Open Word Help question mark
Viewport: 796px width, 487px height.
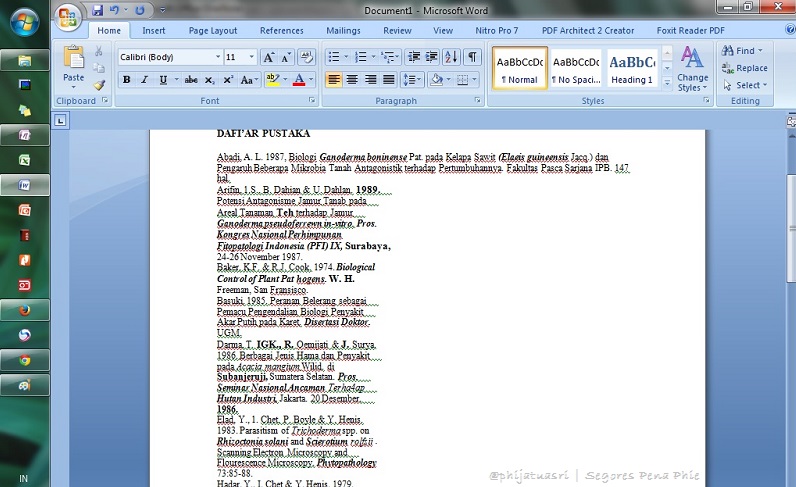tap(791, 30)
